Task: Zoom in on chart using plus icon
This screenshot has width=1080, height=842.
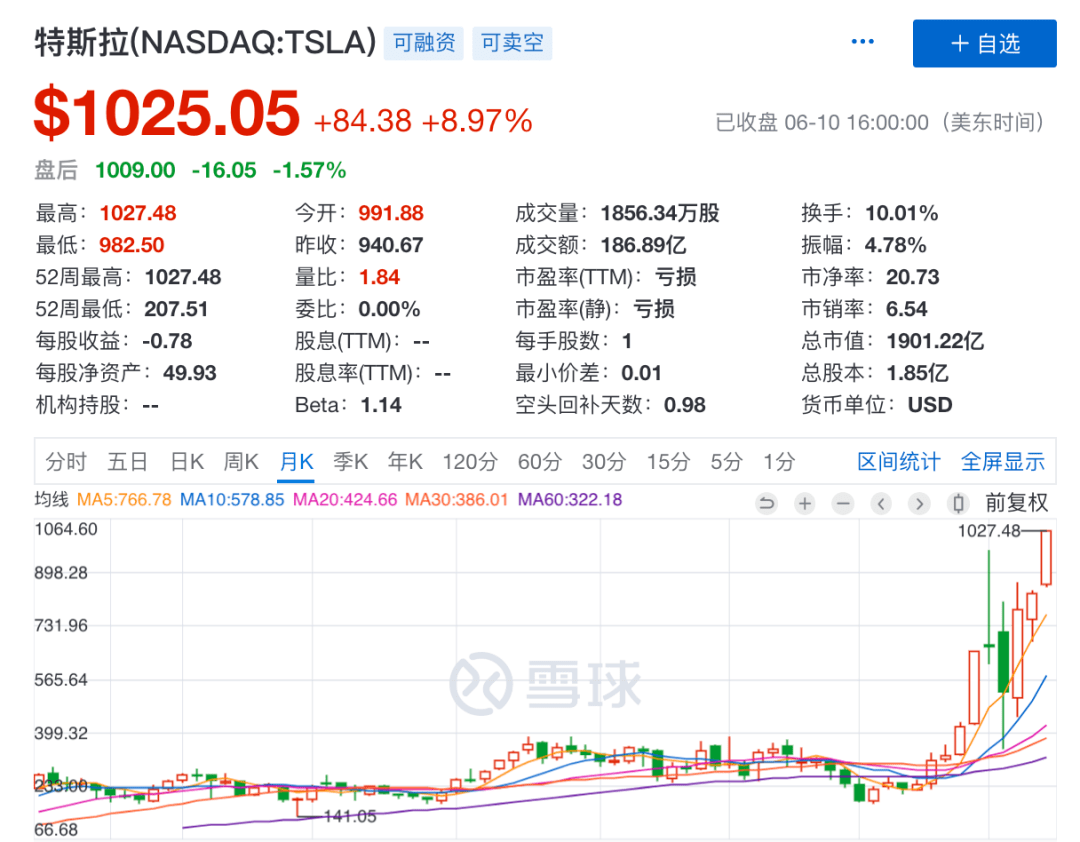Action: (x=804, y=503)
